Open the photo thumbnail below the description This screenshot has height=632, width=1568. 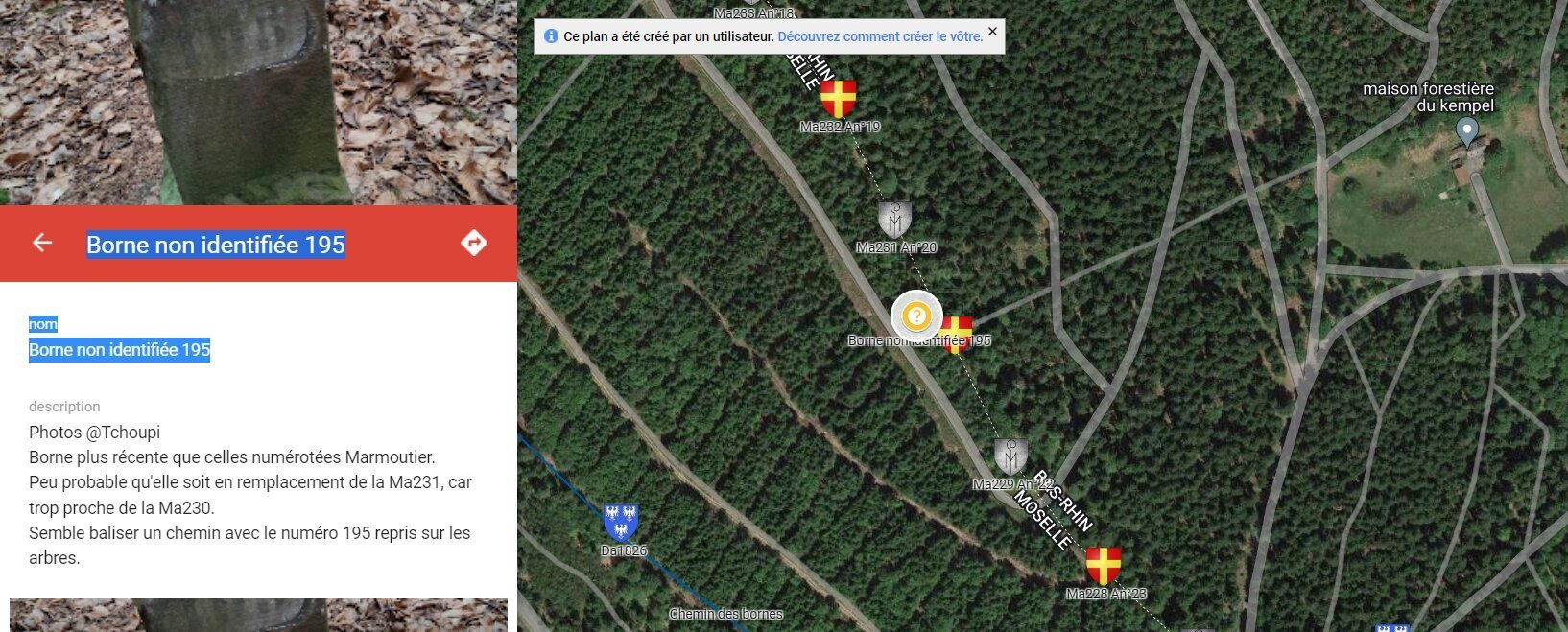coord(258,616)
